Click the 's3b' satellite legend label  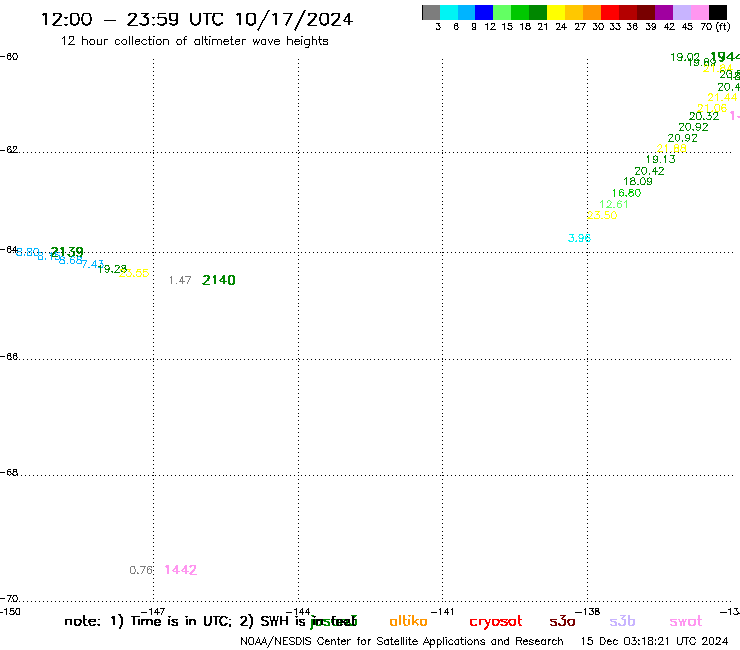click(x=622, y=621)
